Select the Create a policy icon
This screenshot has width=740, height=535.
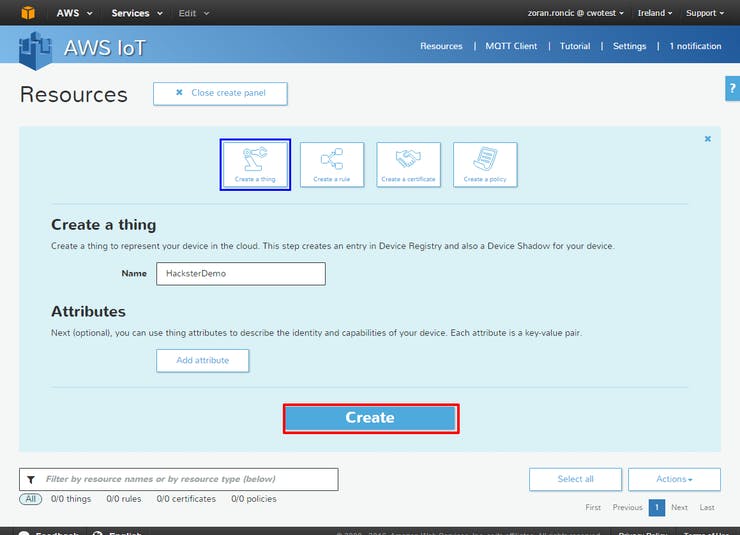[485, 165]
